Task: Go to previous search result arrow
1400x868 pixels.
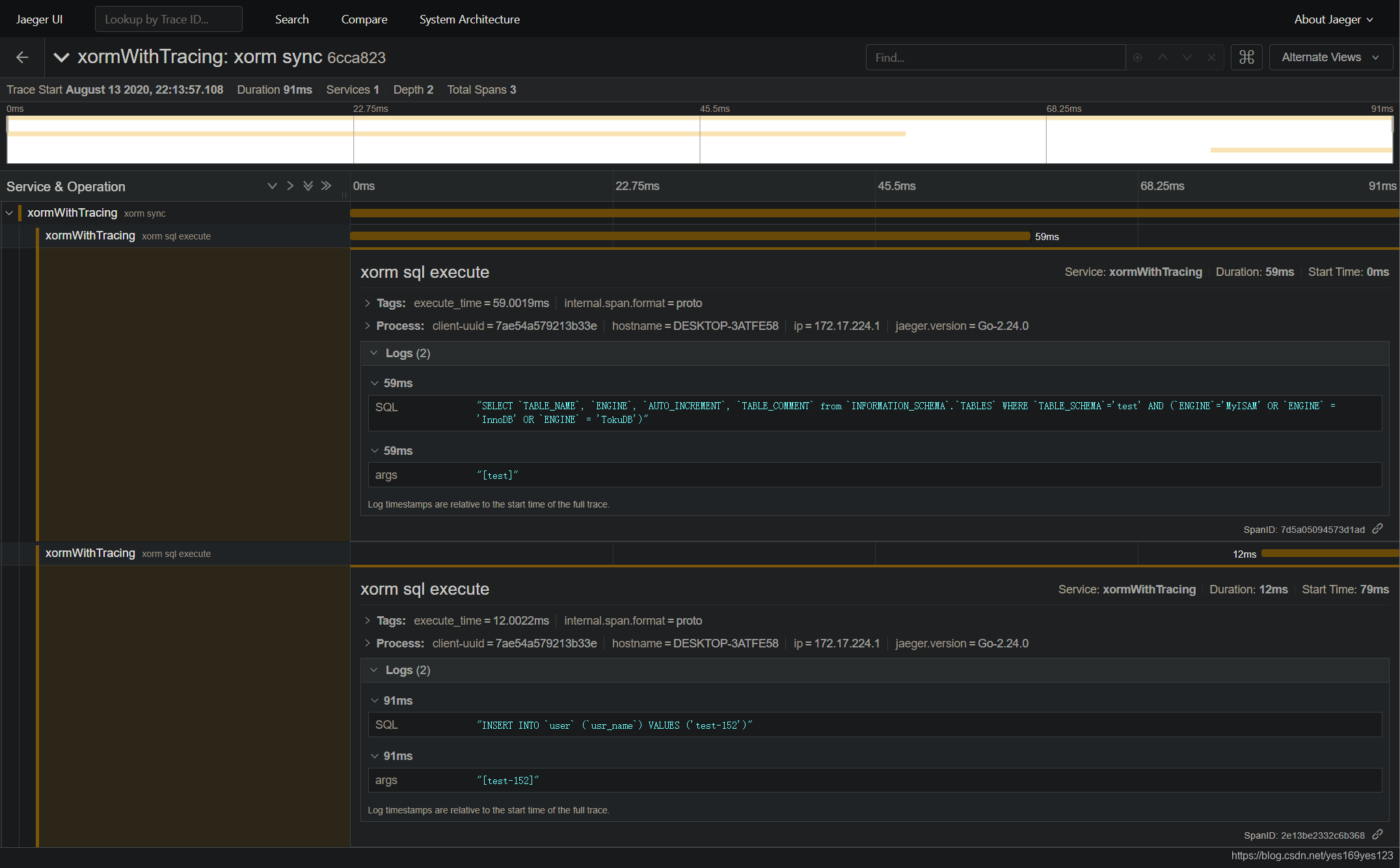Action: point(1162,57)
